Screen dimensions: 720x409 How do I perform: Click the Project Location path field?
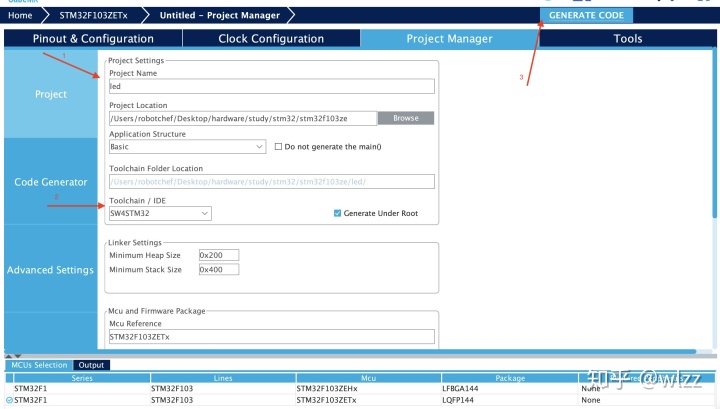coord(242,118)
